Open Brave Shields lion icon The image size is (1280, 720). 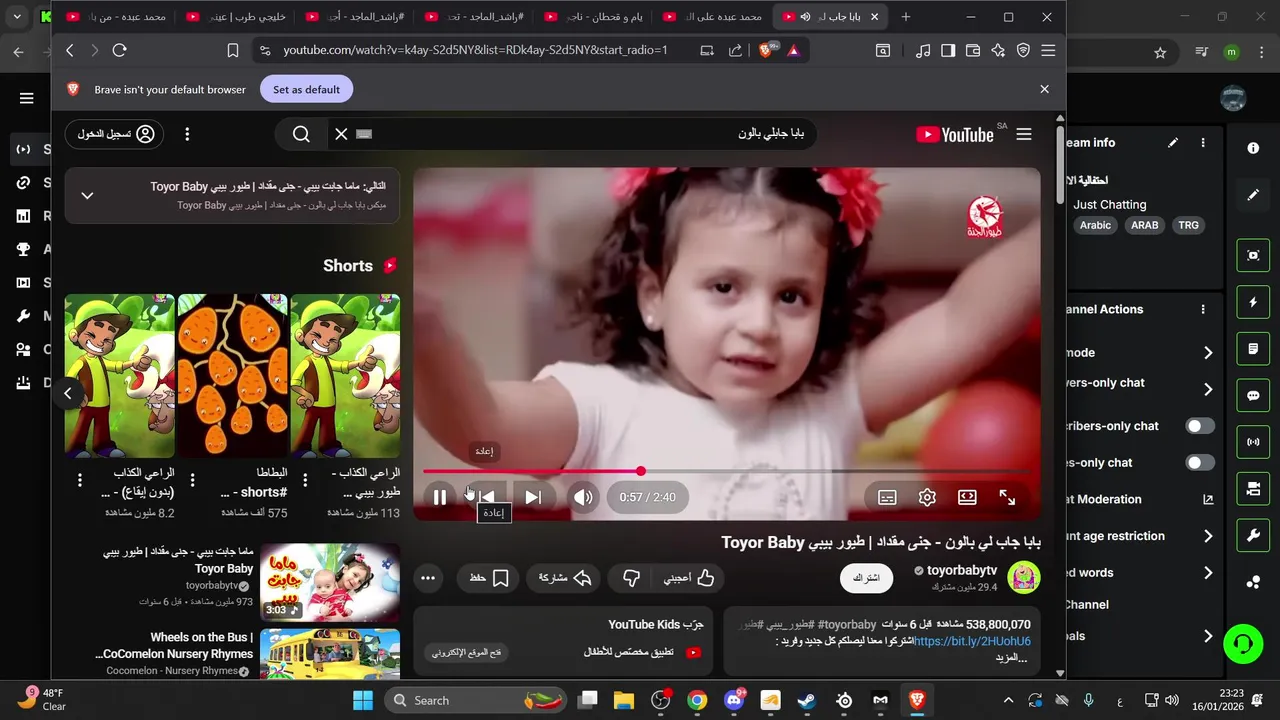tap(767, 50)
